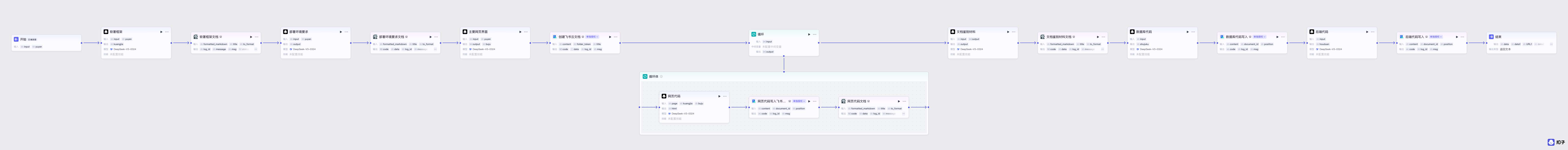Click 返回文本 output type in 结束 node
Screen dimensions: 1568x150
[1505, 49]
